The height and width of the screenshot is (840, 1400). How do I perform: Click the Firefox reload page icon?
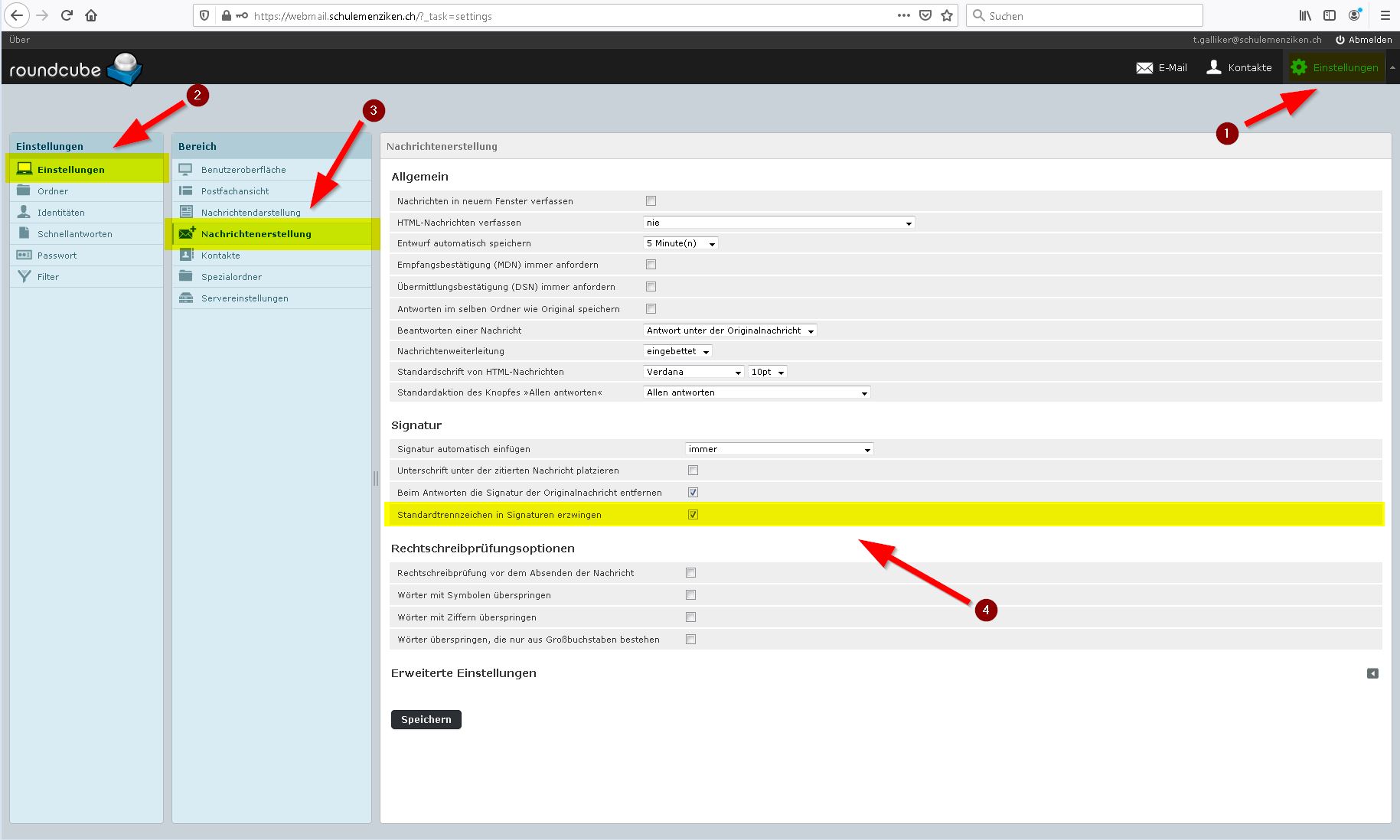(67, 15)
